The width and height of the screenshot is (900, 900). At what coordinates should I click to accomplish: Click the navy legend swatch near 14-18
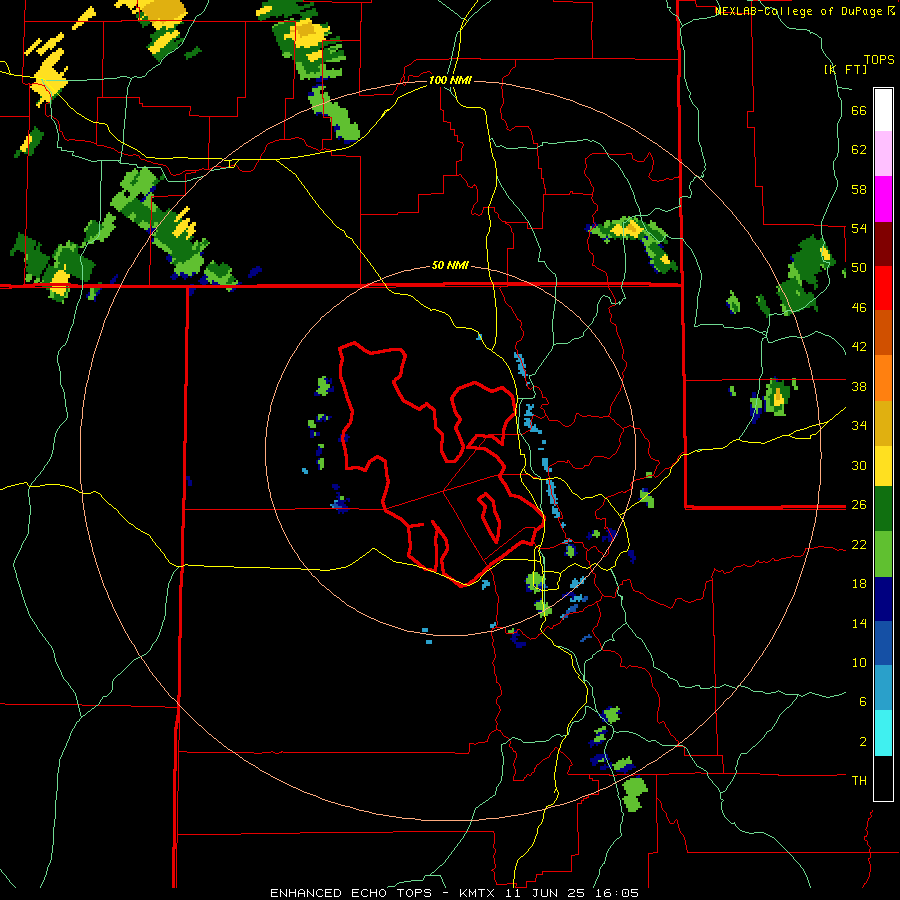coord(883,598)
